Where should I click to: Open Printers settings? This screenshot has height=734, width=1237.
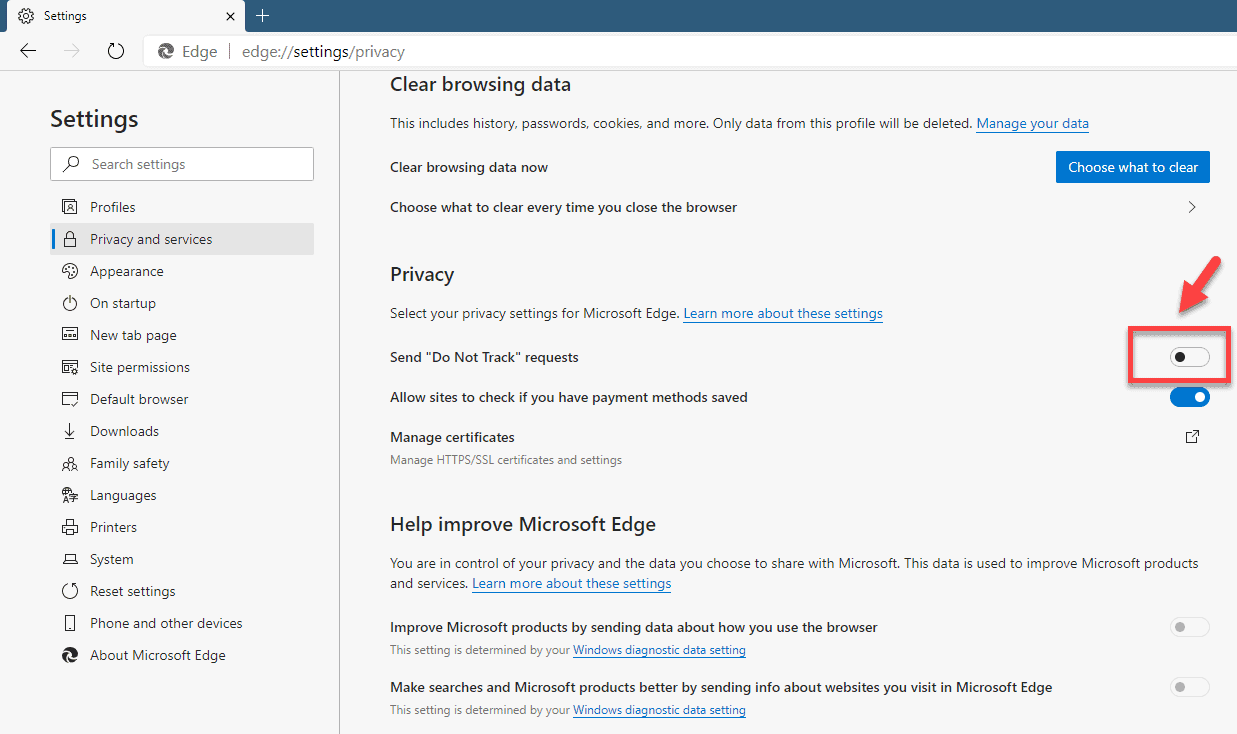(x=182, y=527)
